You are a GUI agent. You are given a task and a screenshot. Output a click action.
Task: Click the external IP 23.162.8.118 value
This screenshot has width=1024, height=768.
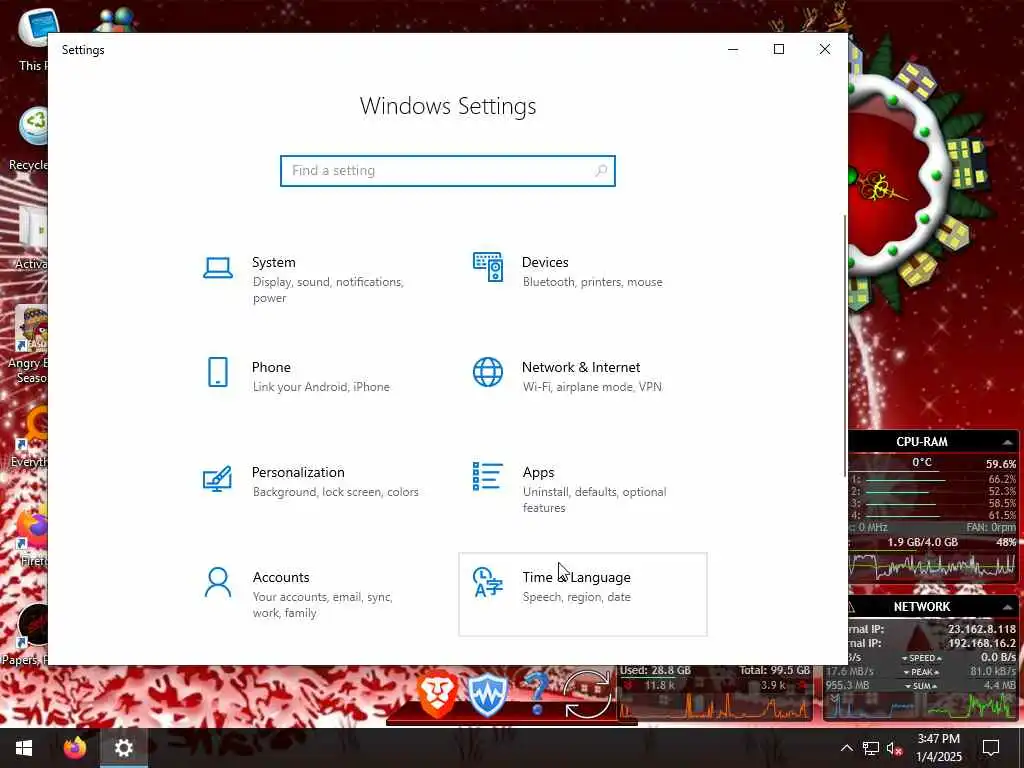point(982,629)
